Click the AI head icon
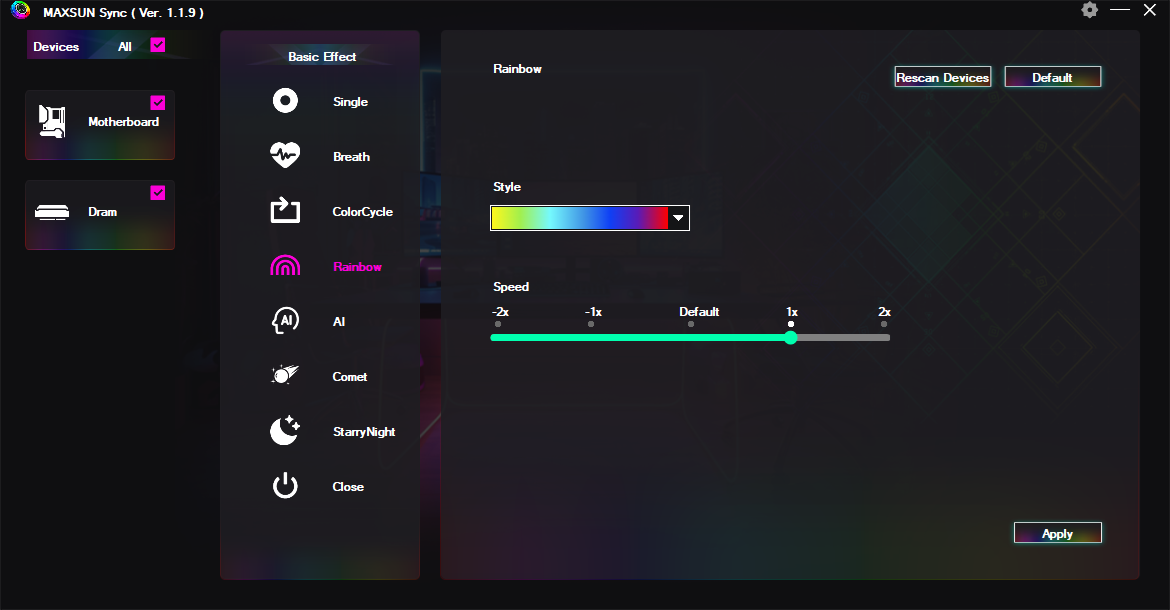Screen dimensions: 1170x610 [285, 321]
